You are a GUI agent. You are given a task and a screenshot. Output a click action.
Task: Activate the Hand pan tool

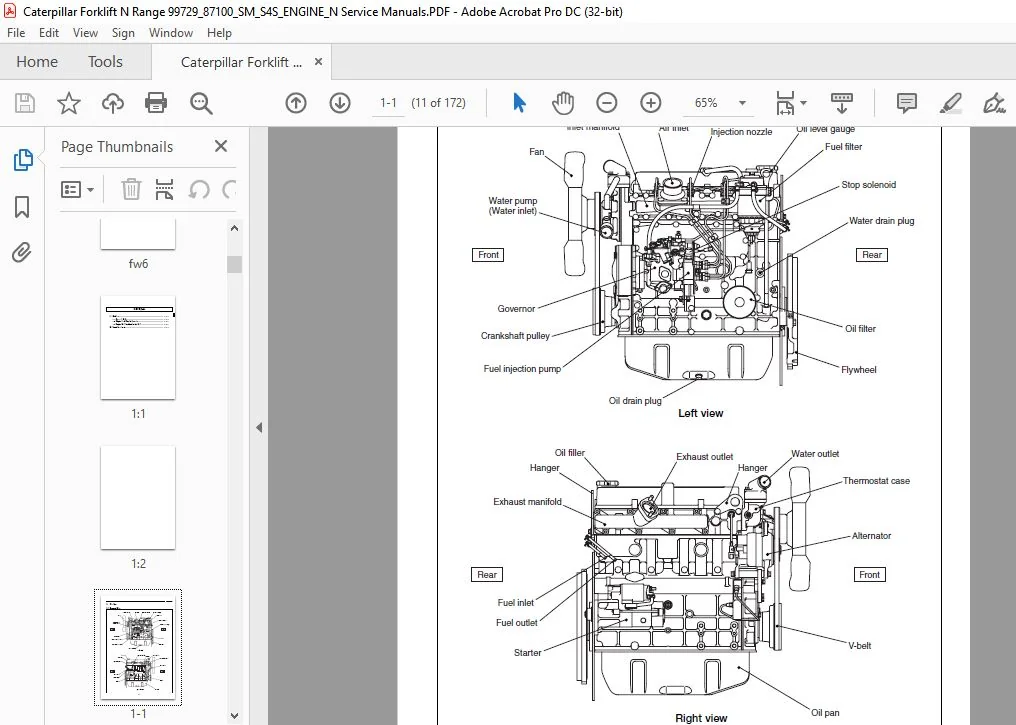point(562,103)
